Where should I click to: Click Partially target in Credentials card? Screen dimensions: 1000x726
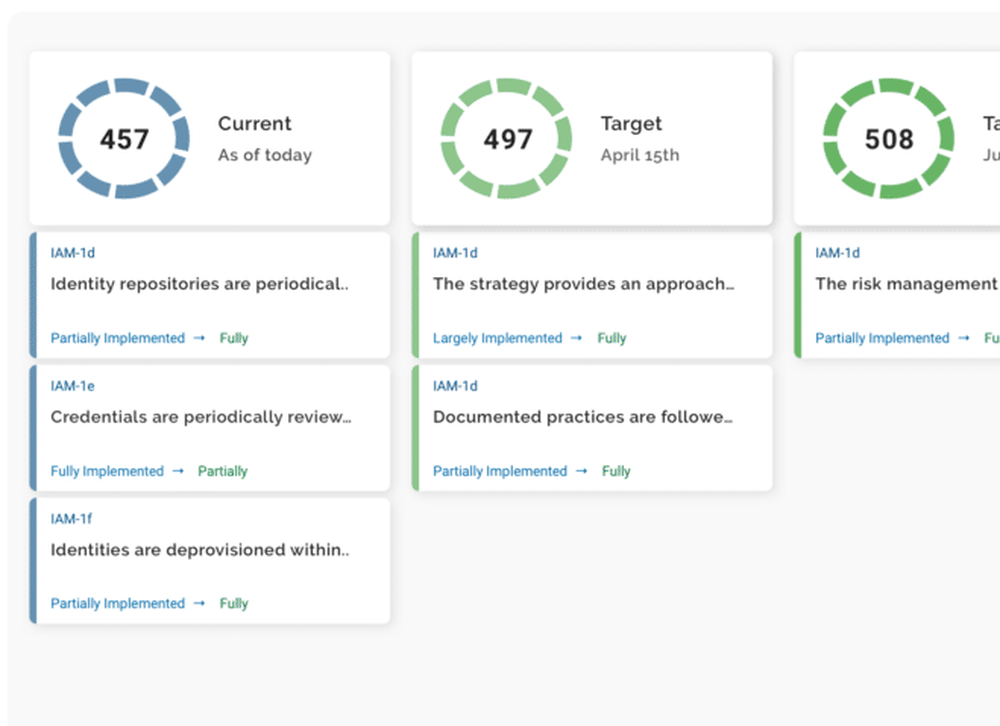coord(223,471)
